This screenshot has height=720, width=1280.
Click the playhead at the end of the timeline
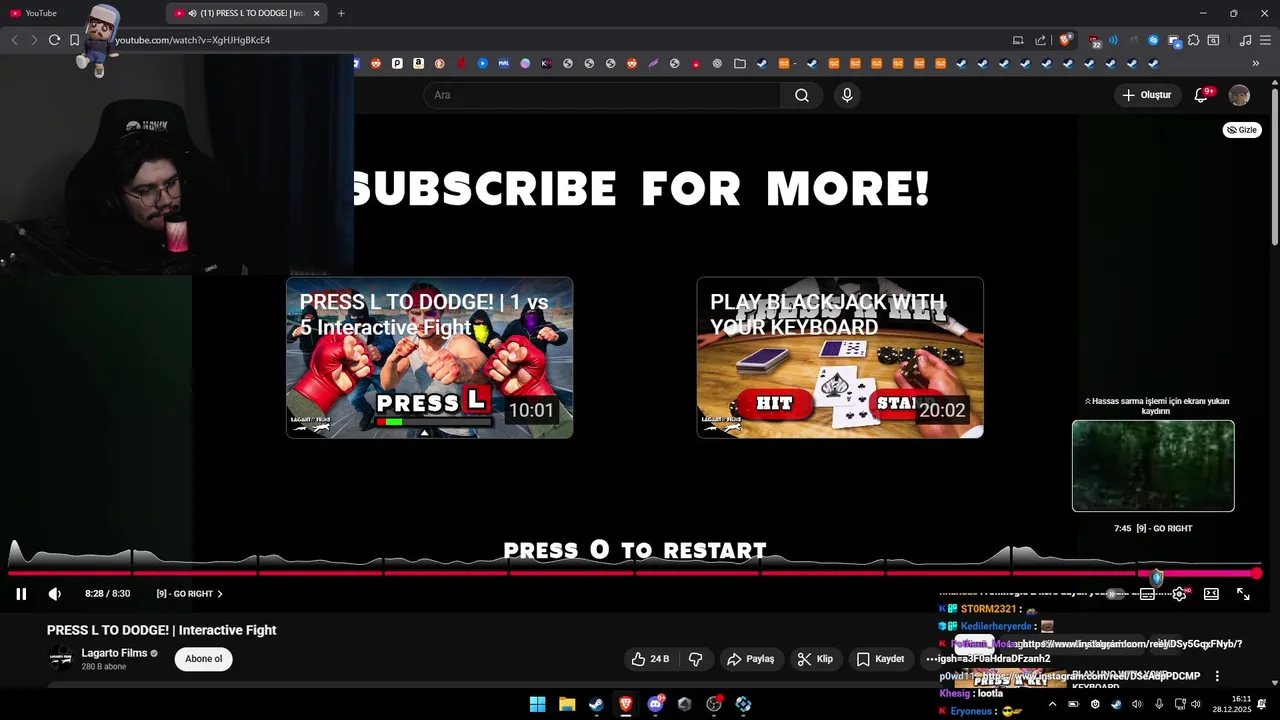point(1256,573)
